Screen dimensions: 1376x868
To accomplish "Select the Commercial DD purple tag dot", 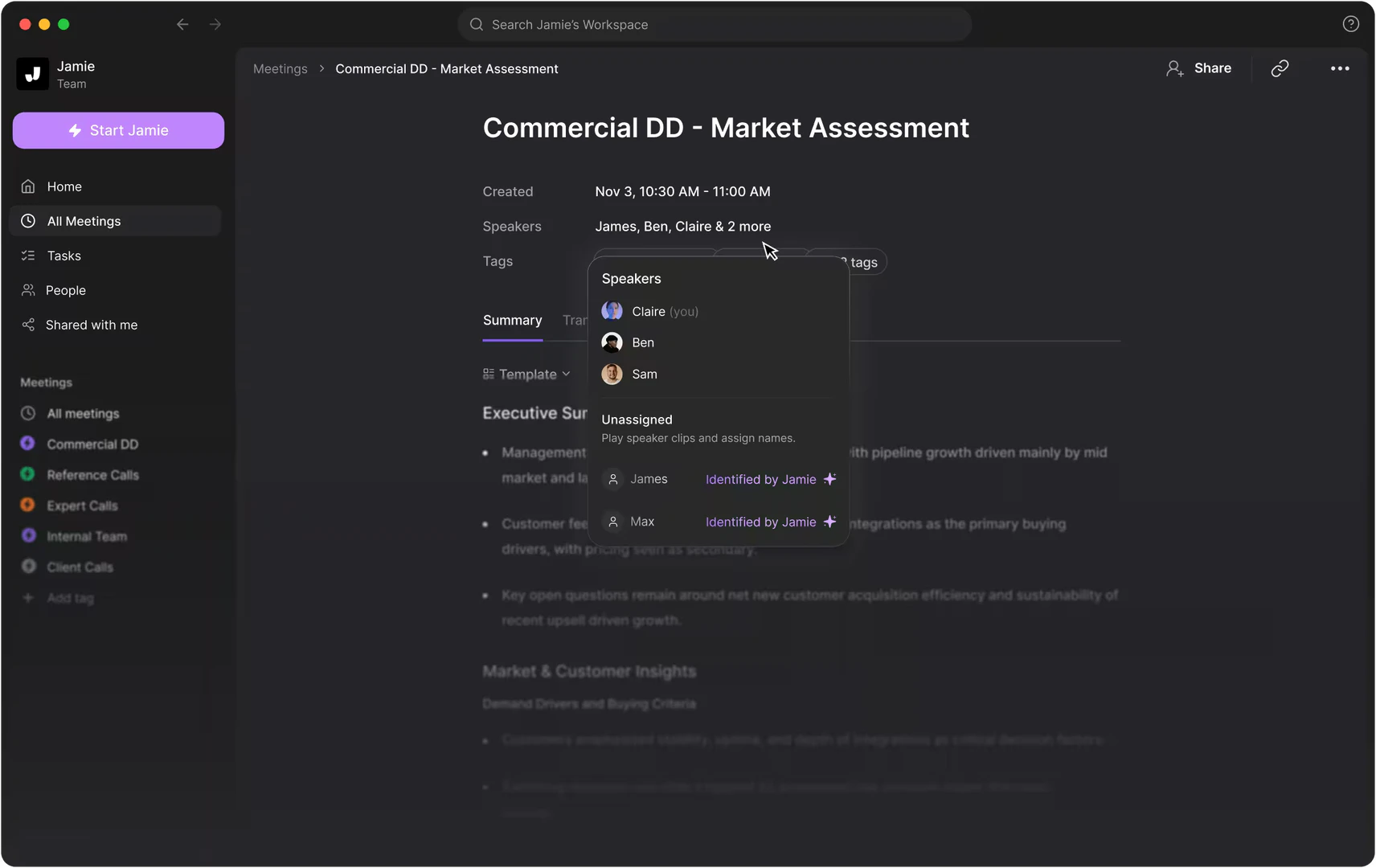I will coord(28,443).
